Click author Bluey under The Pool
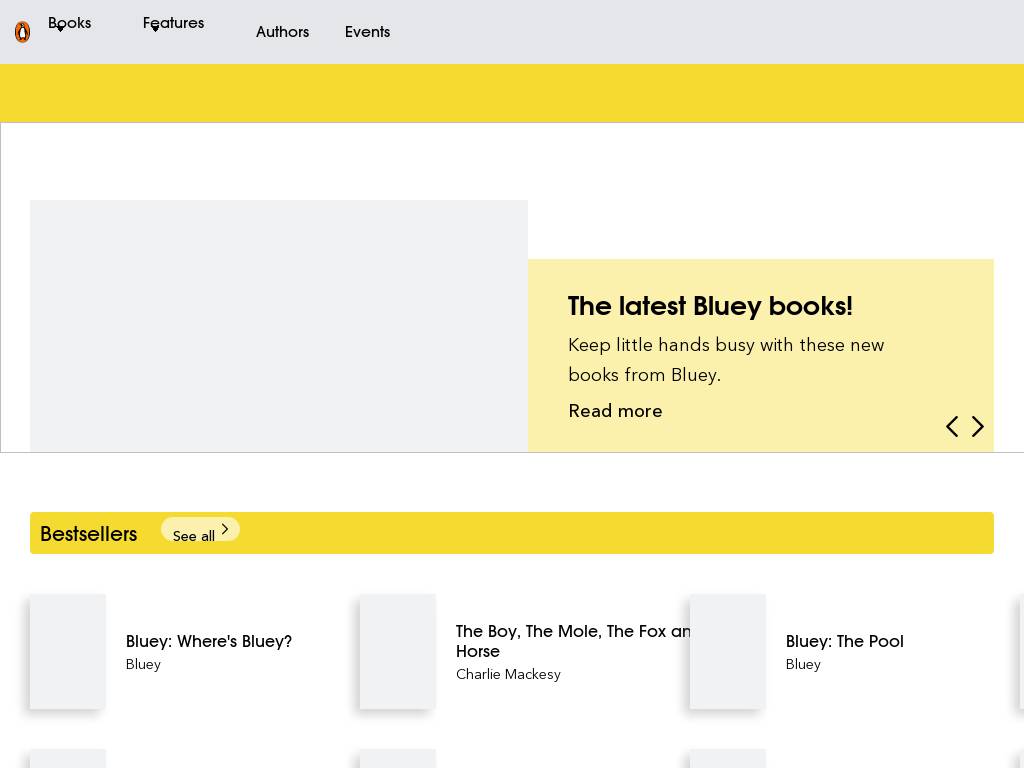Image resolution: width=1024 pixels, height=768 pixels. pos(803,664)
